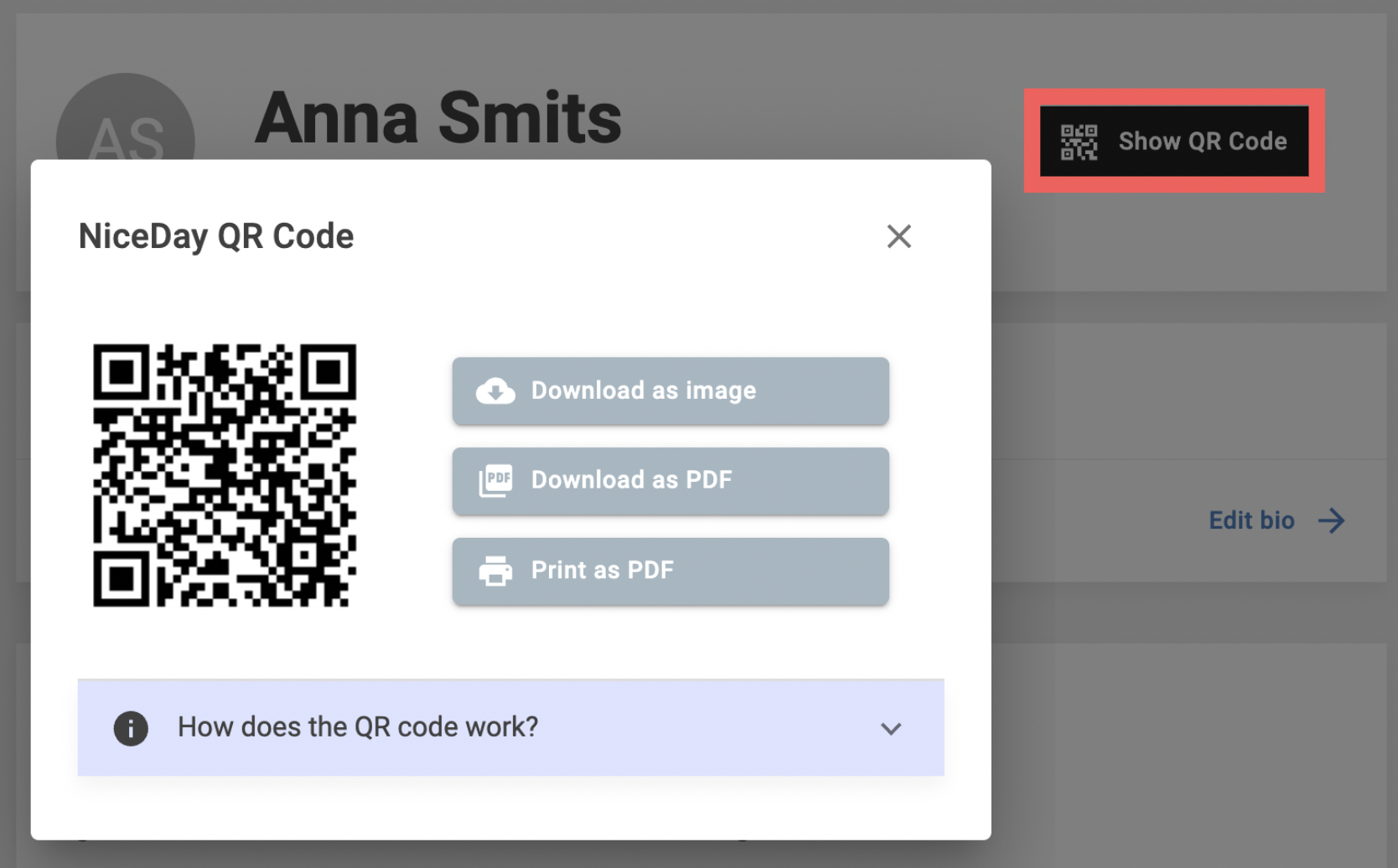1398x868 pixels.
Task: Click the cloud download icon
Action: [495, 390]
